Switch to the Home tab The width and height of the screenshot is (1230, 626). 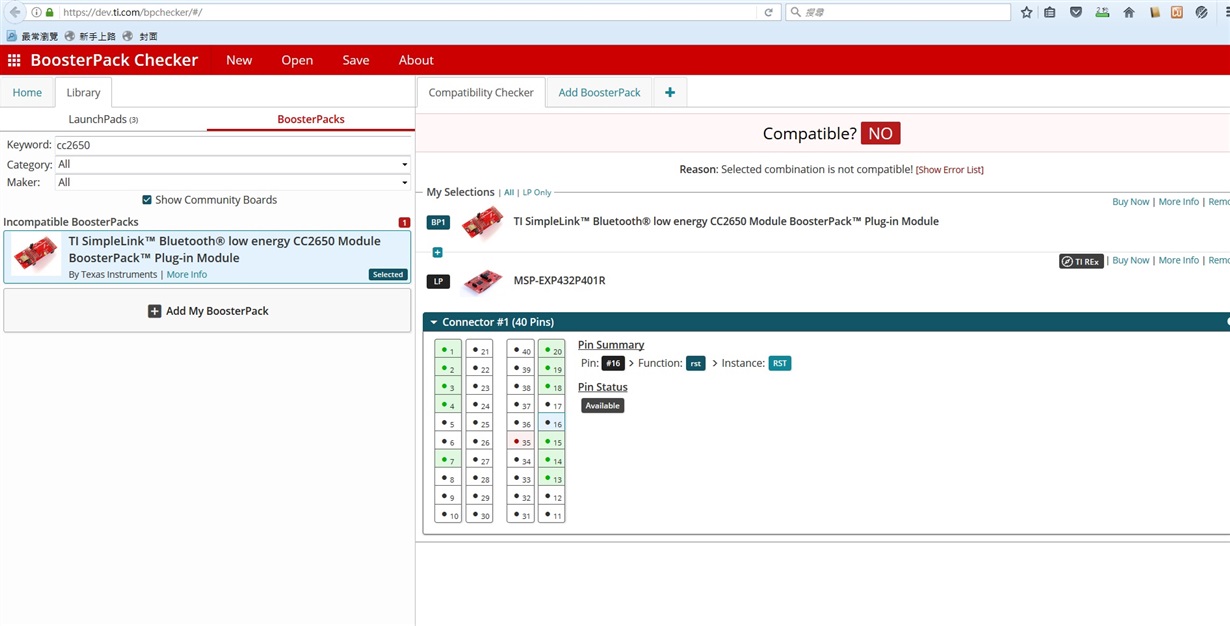click(27, 92)
